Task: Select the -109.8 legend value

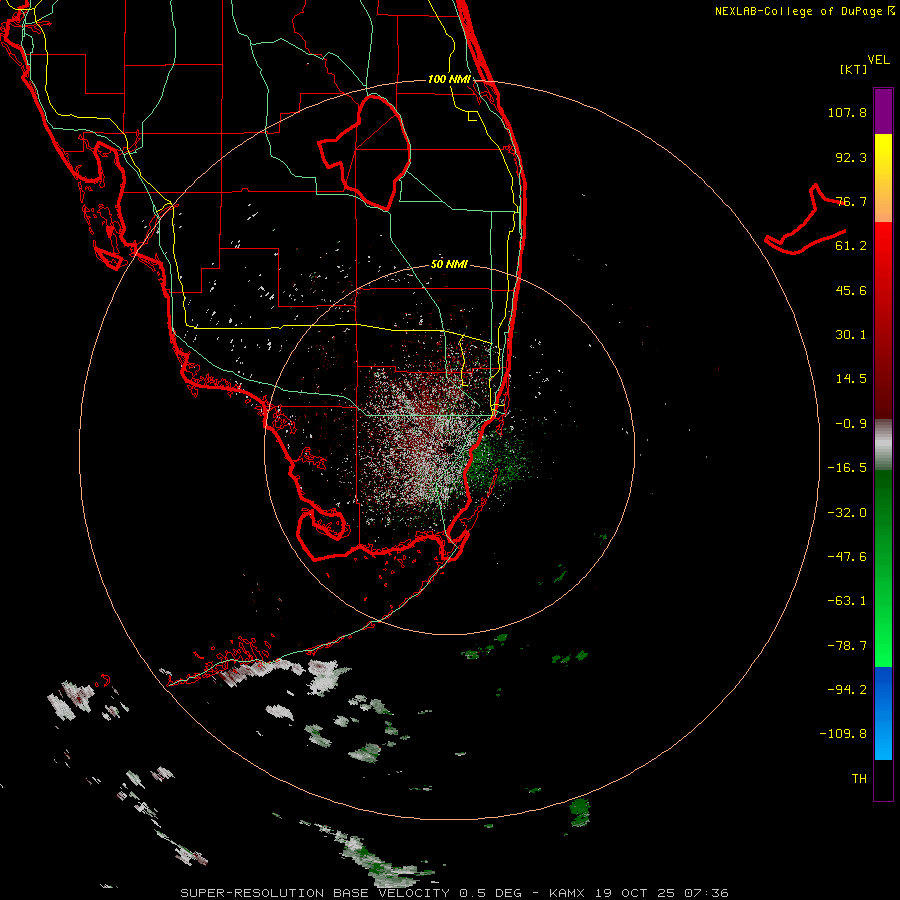Action: tap(843, 734)
